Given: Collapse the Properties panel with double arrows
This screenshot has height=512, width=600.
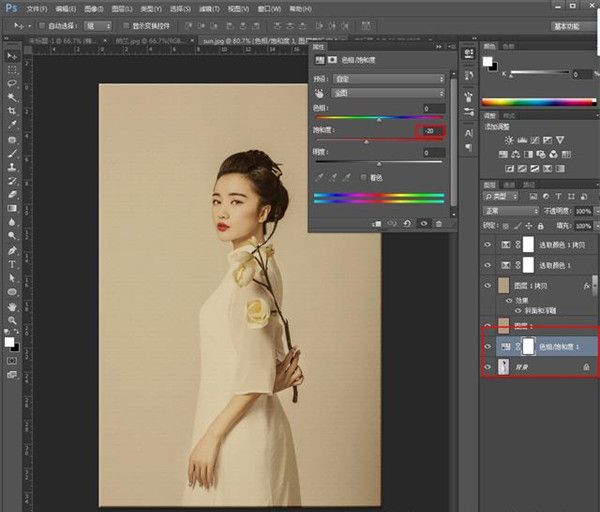Looking at the screenshot, I should (x=439, y=47).
